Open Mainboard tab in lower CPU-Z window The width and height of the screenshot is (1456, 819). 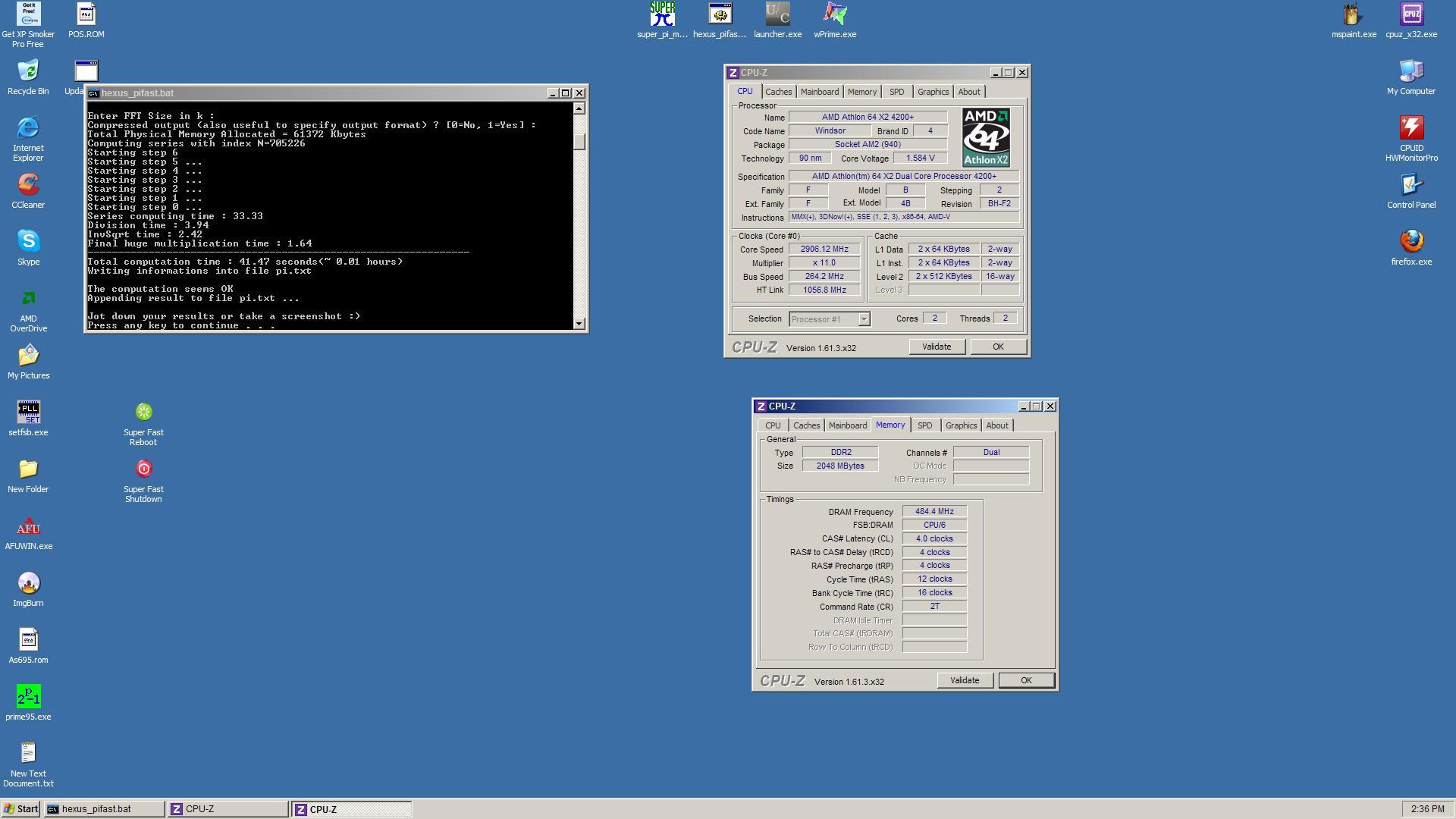(x=848, y=425)
